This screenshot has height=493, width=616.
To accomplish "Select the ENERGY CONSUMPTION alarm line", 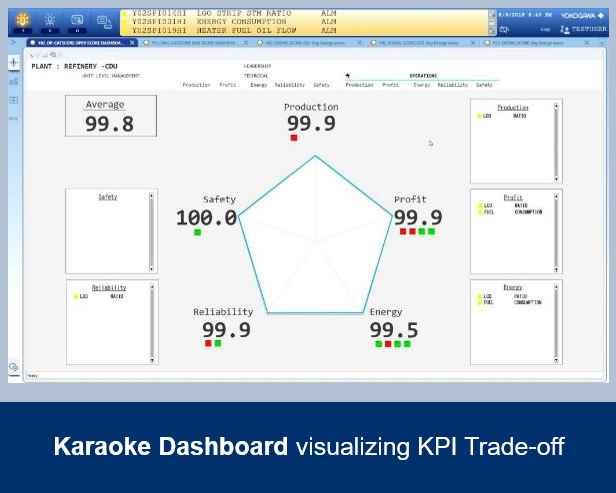I will point(234,22).
